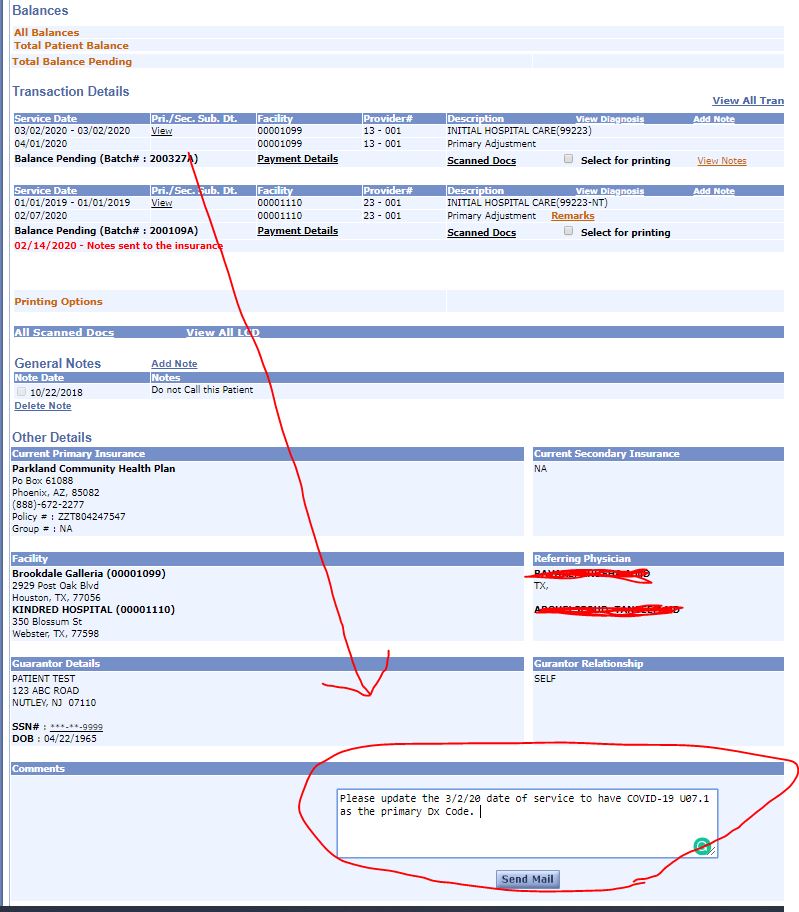Image resolution: width=799 pixels, height=912 pixels.
Task: Open the All Scanned Docs link
Action: coord(64,333)
